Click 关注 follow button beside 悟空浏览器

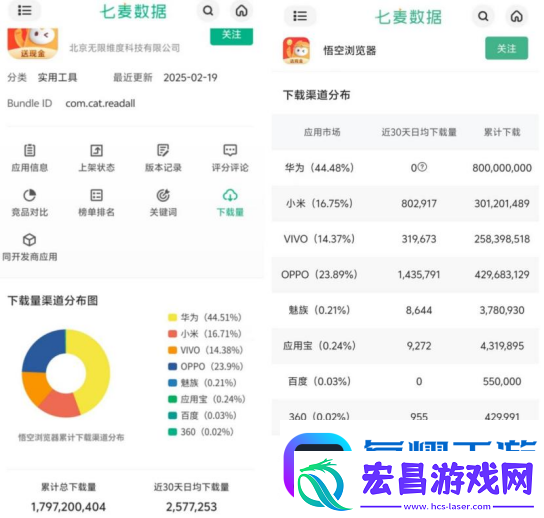click(x=507, y=48)
